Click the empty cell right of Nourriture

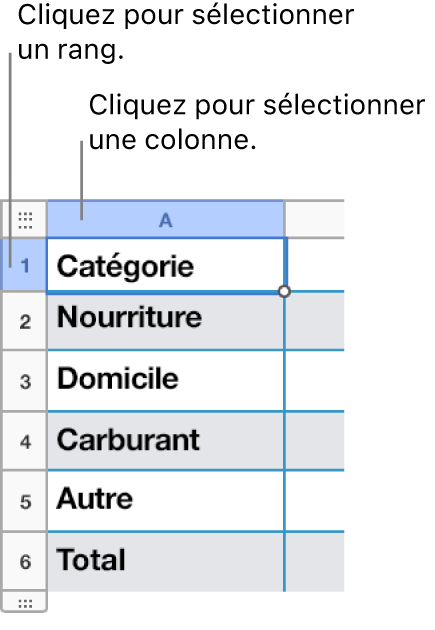click(315, 321)
